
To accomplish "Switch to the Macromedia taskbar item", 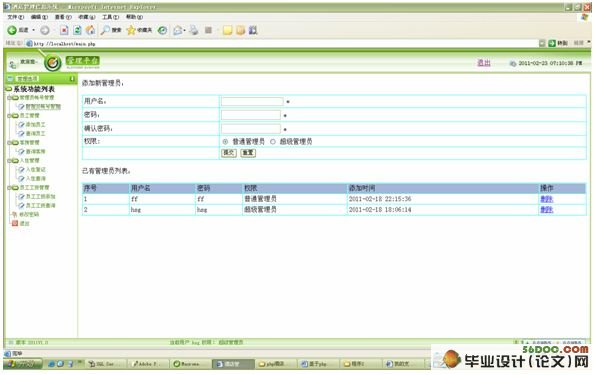I will coord(190,364).
